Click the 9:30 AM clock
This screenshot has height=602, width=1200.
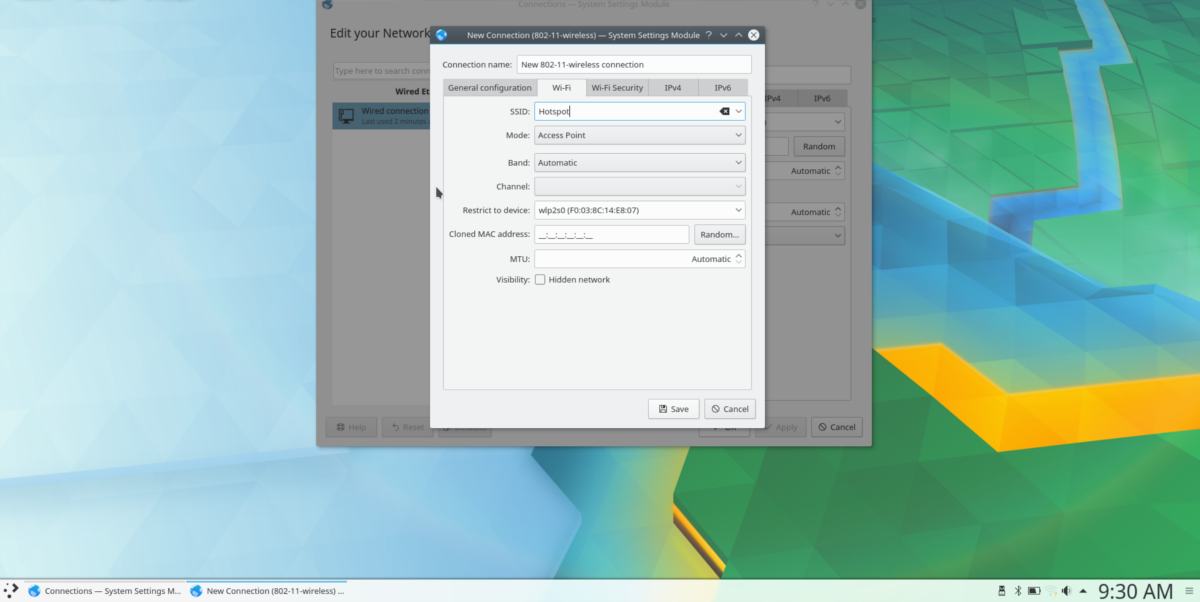coord(1135,591)
